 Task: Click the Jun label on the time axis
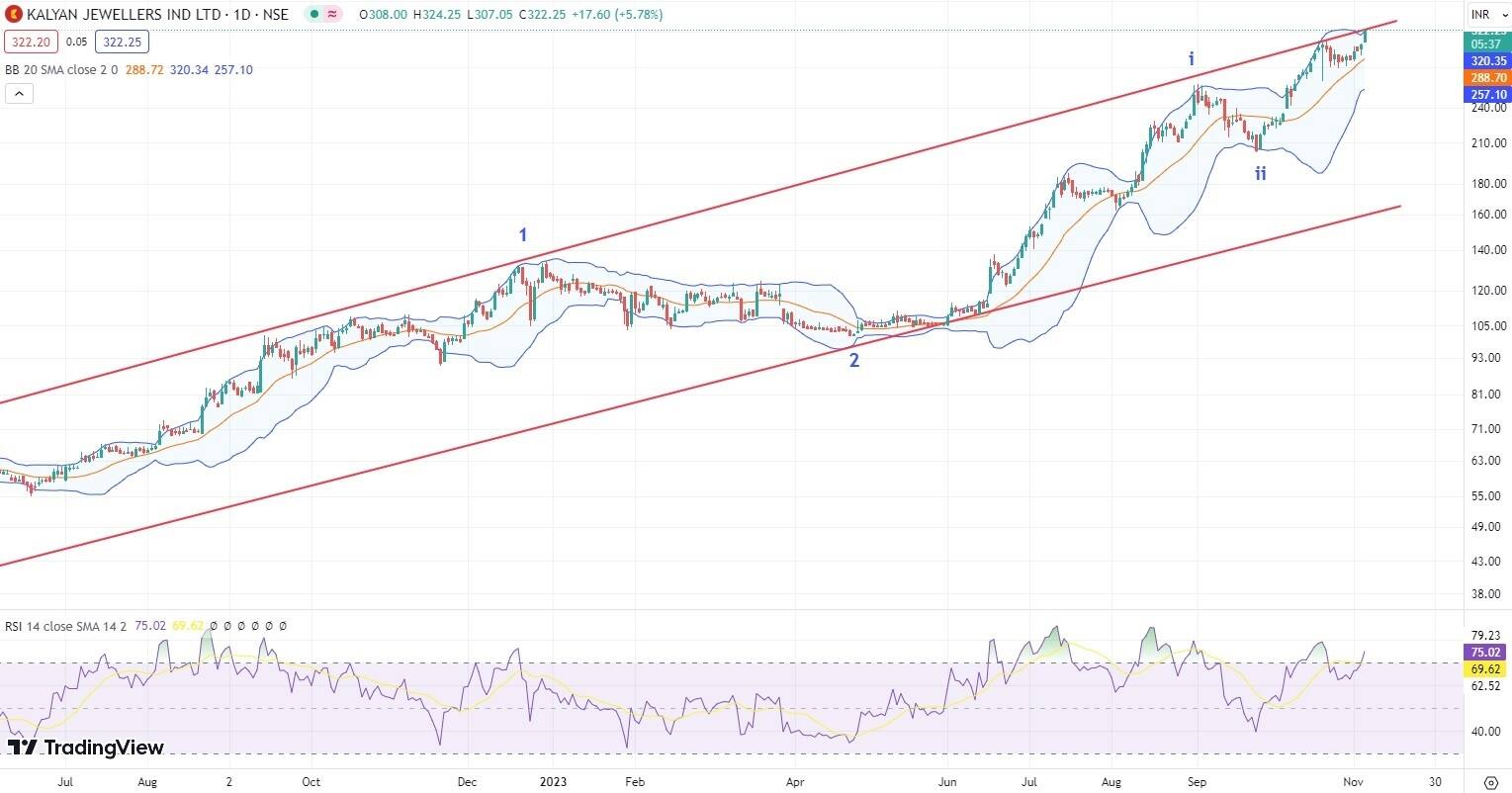948,781
